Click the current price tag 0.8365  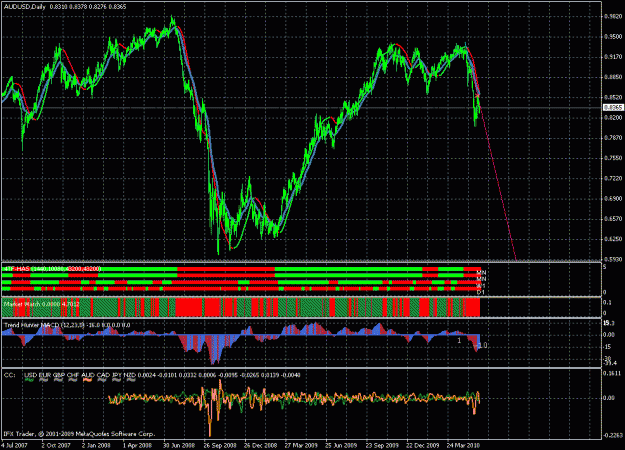613,108
